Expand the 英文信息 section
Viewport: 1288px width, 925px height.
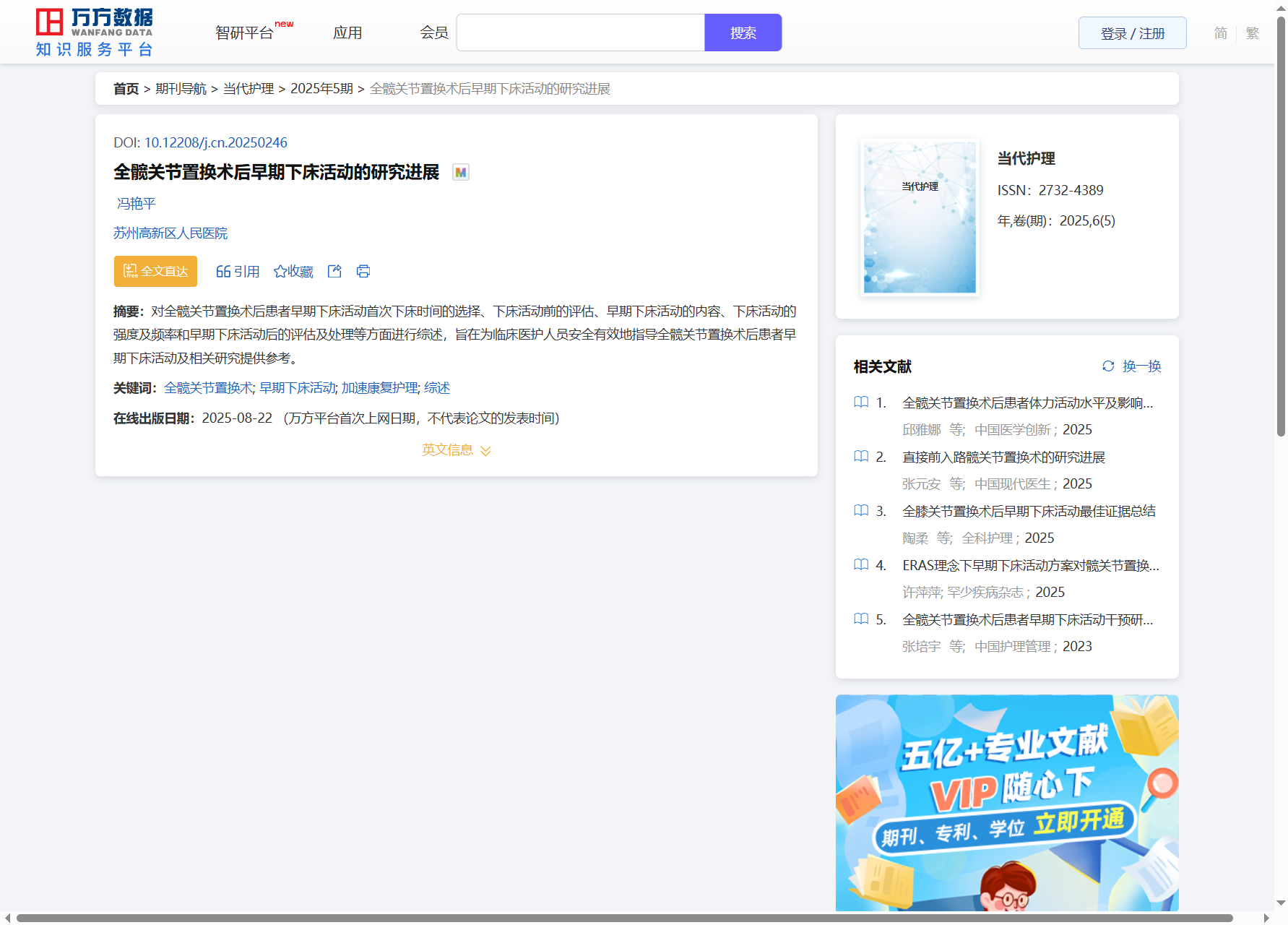point(456,450)
